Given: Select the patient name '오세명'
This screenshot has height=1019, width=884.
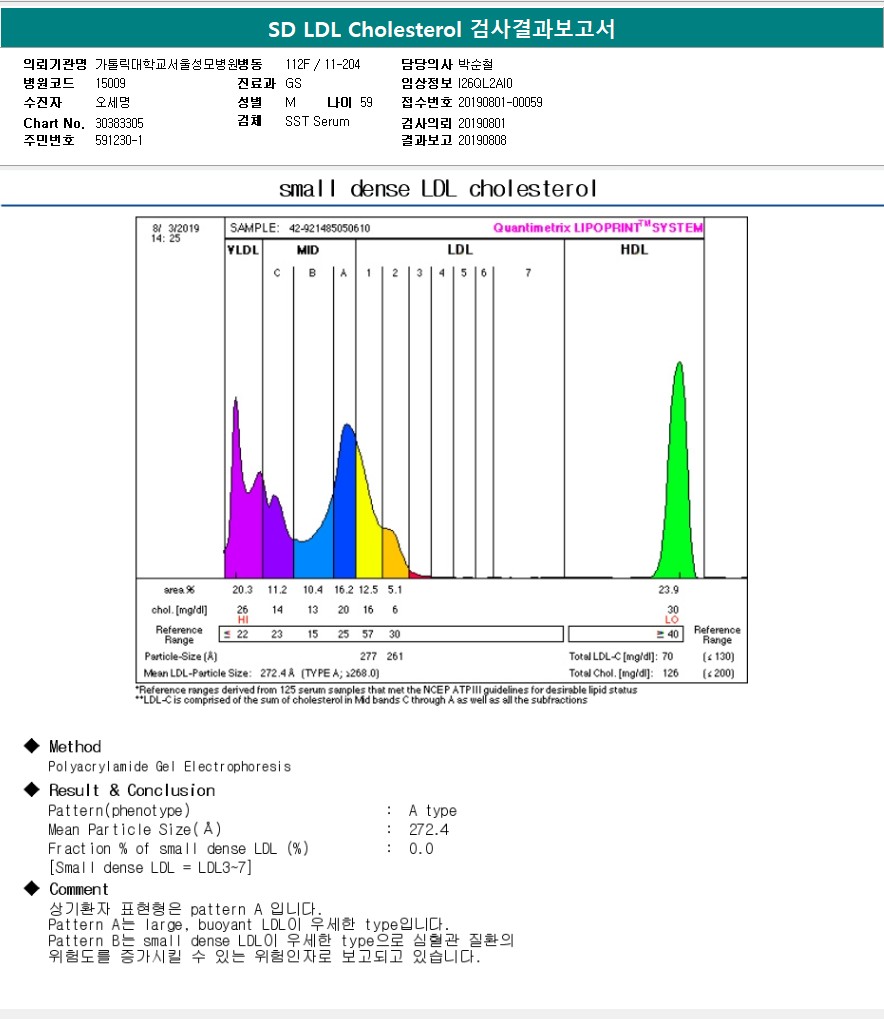Looking at the screenshot, I should coord(112,103).
